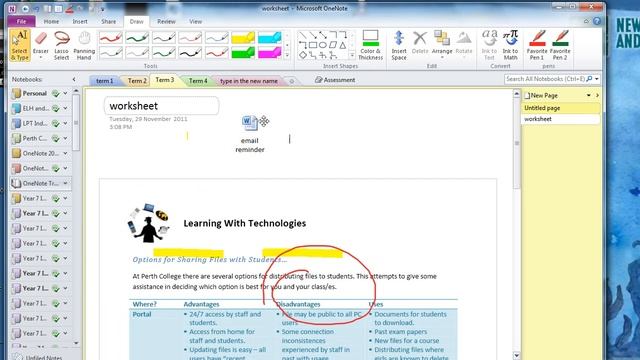Open Color & Thickness settings
Image resolution: width=640 pixels, height=360 pixels.
coord(370,45)
